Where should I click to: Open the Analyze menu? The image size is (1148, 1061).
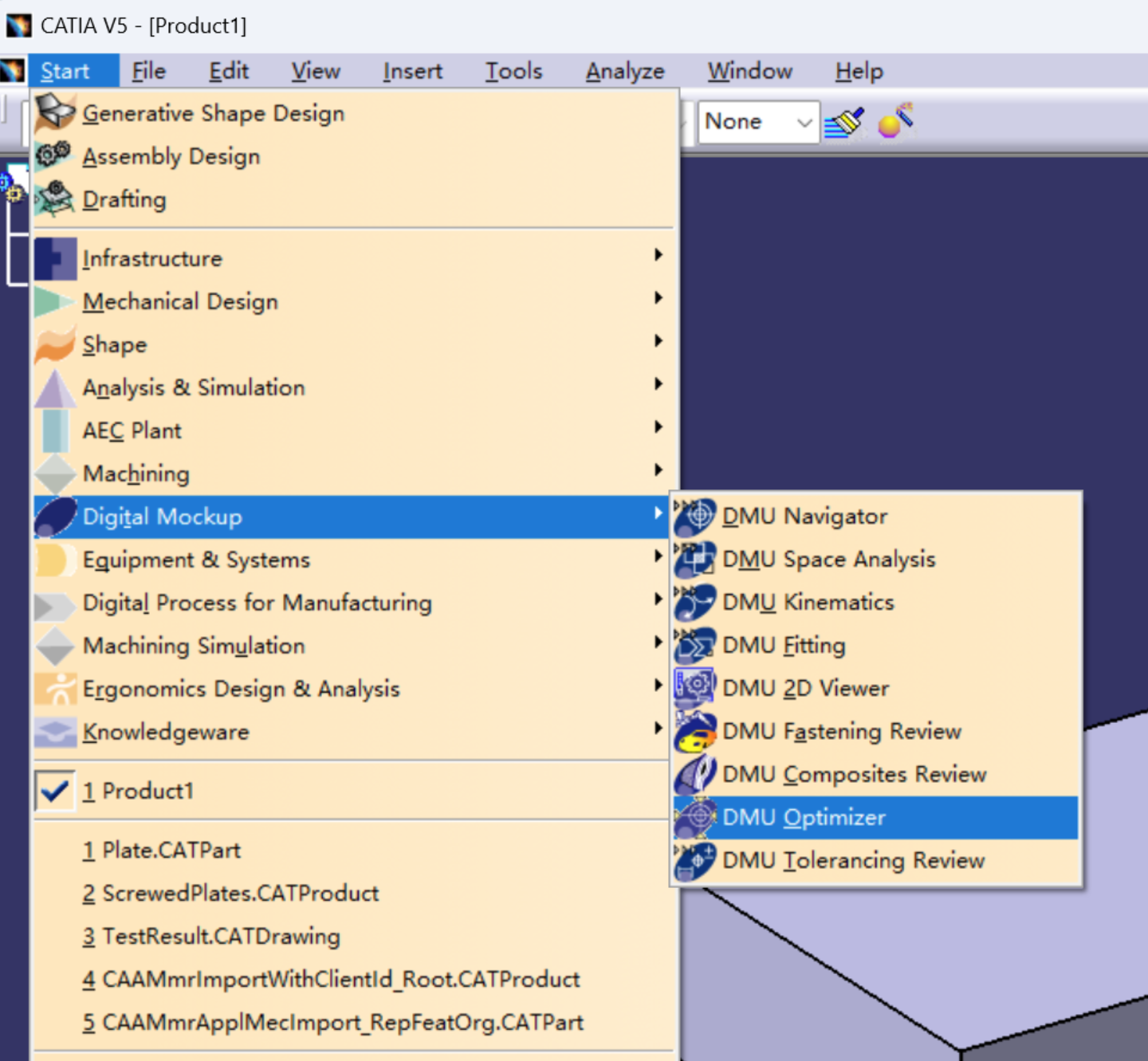625,71
